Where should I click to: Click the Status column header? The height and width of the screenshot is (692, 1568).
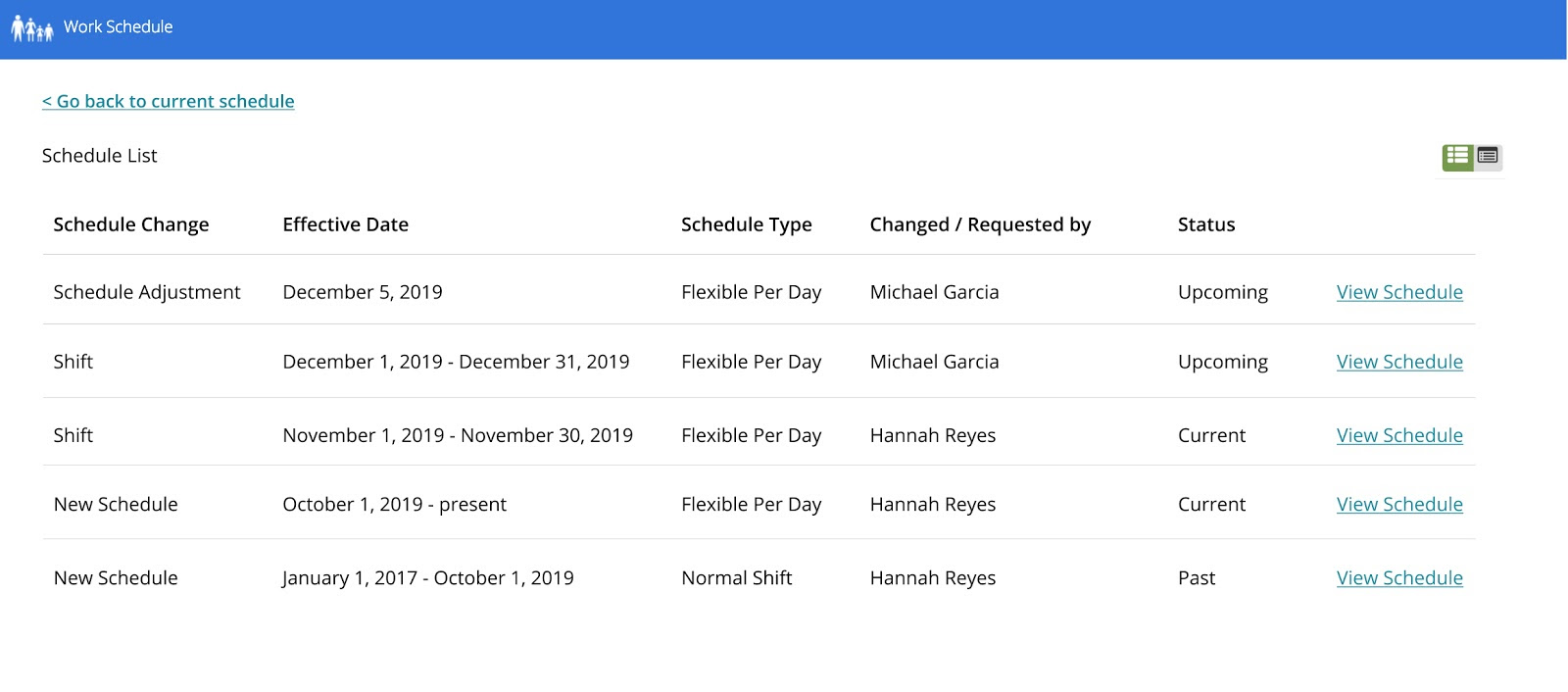click(1206, 224)
